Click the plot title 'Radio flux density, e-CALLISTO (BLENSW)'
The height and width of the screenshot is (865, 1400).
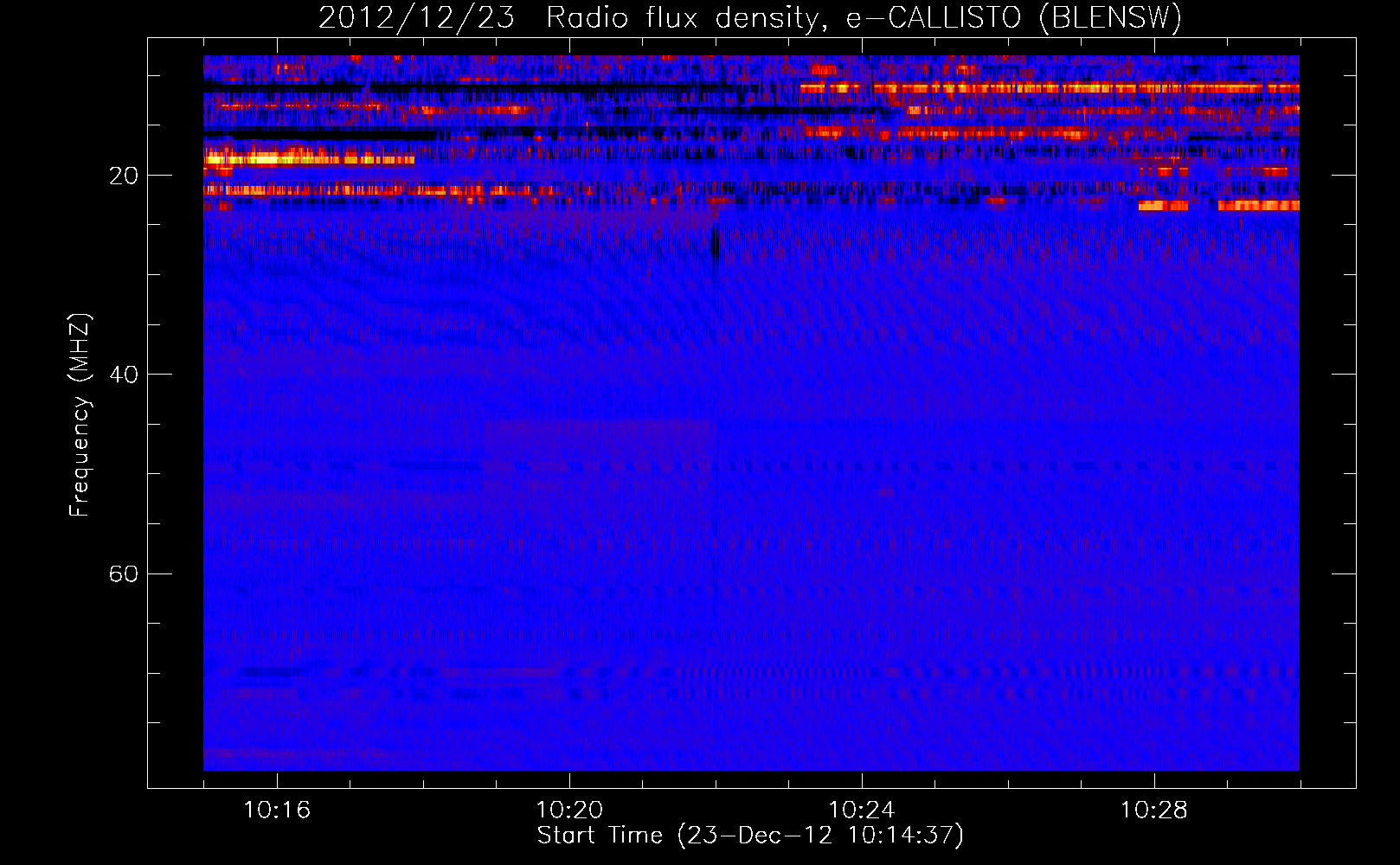point(864,17)
